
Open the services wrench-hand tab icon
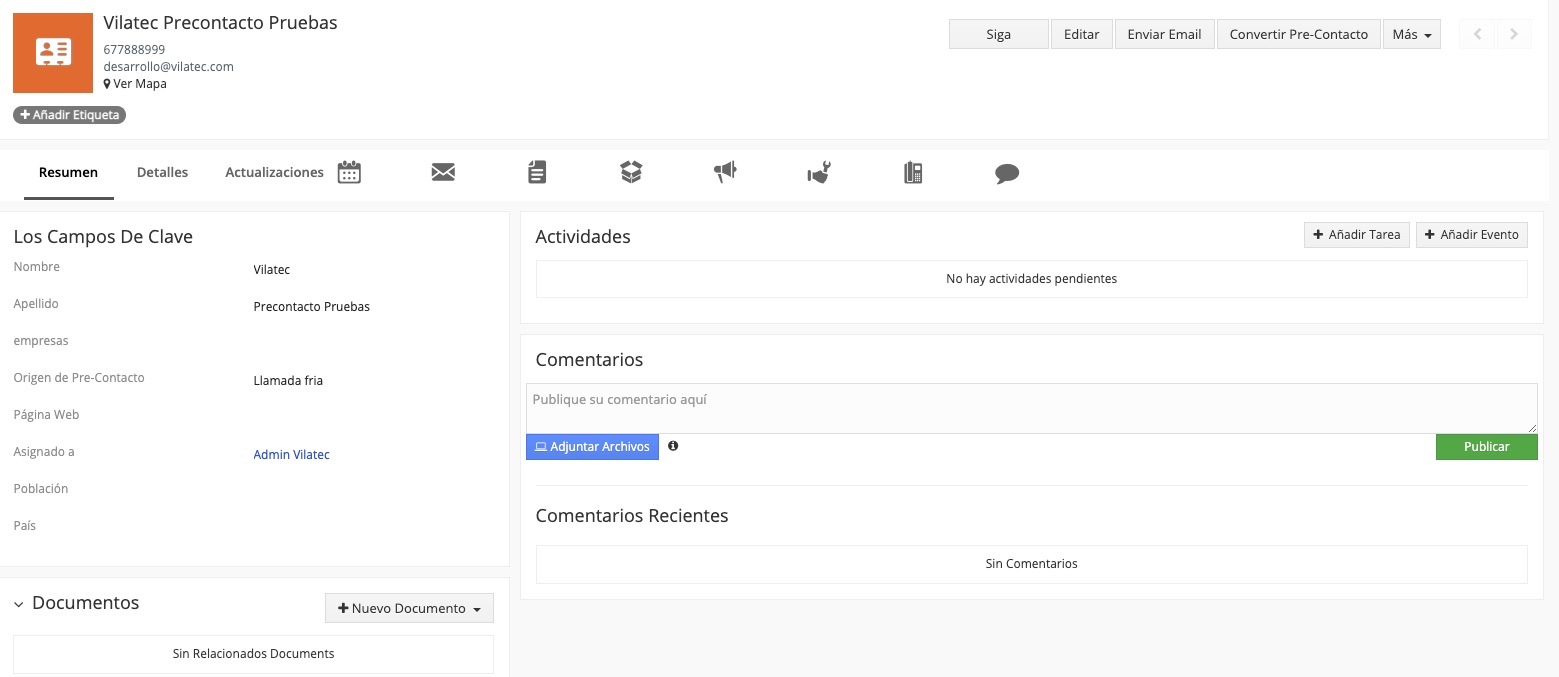(819, 174)
